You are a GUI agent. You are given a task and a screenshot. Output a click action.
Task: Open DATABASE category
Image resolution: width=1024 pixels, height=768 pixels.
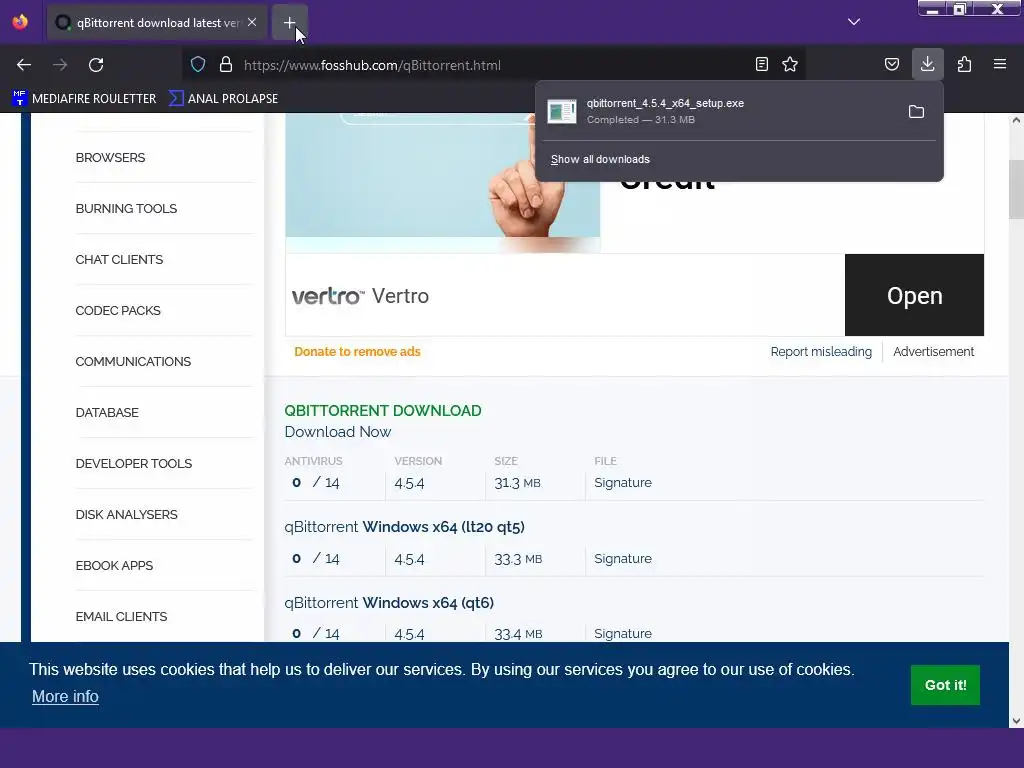107,412
